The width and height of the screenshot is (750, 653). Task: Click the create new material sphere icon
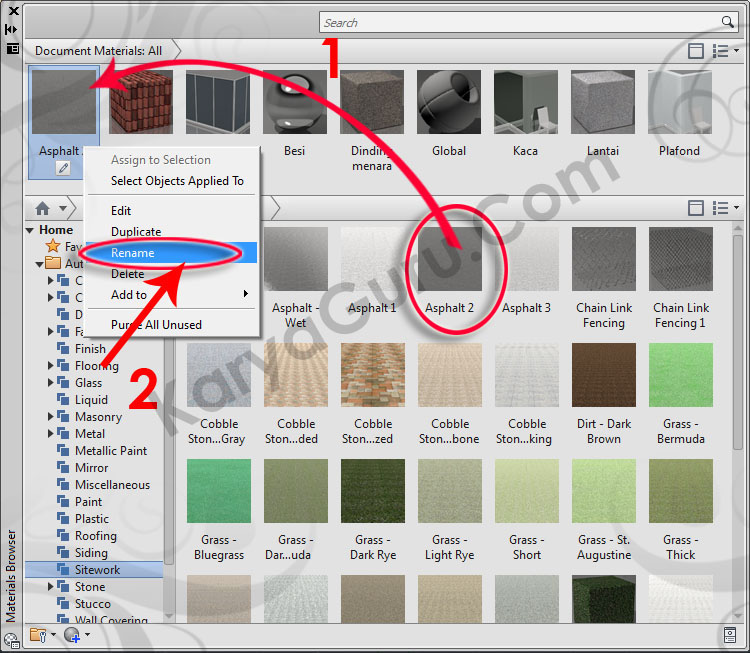coord(72,634)
